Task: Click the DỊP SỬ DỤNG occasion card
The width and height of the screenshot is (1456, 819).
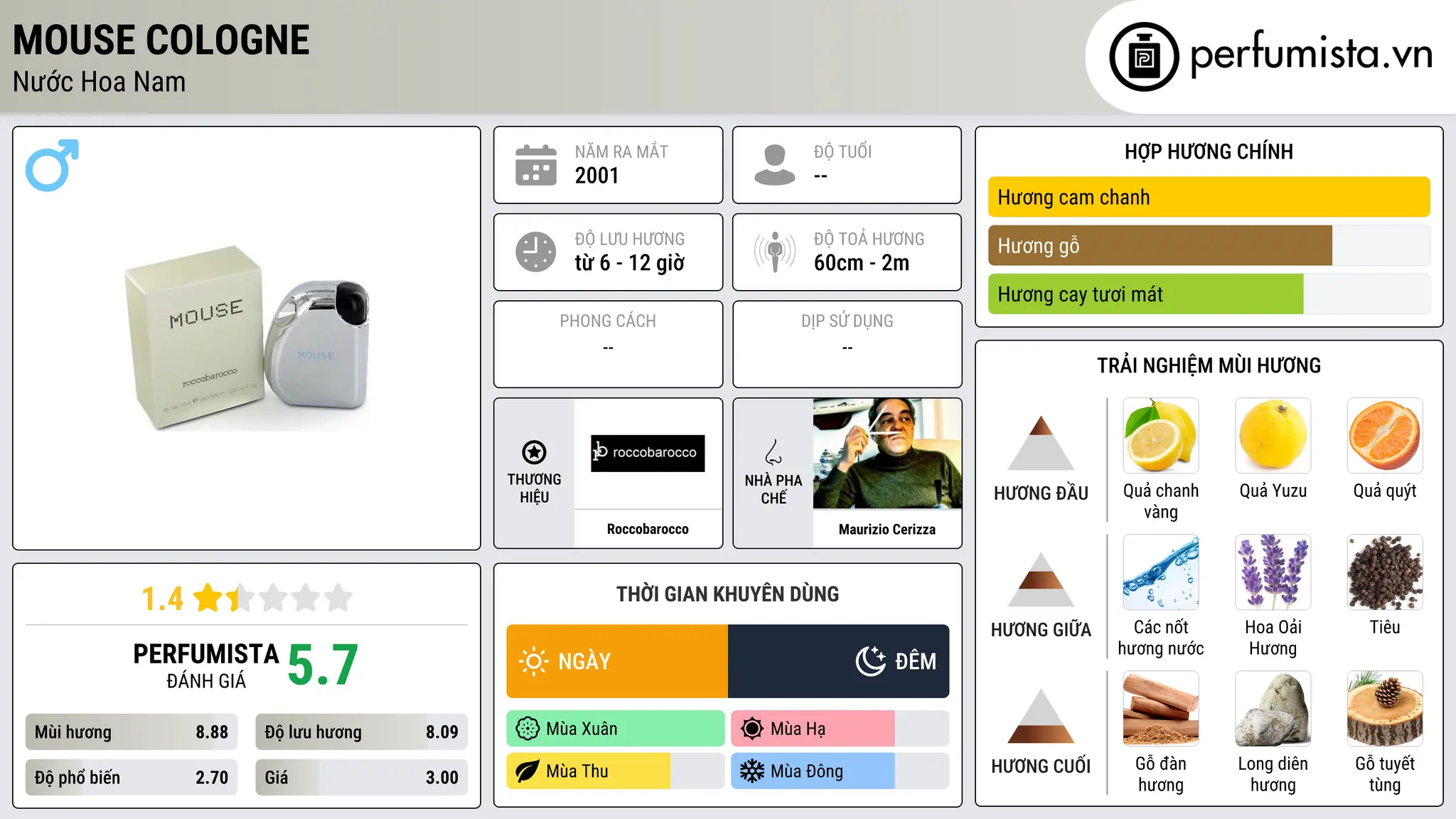Action: (847, 344)
